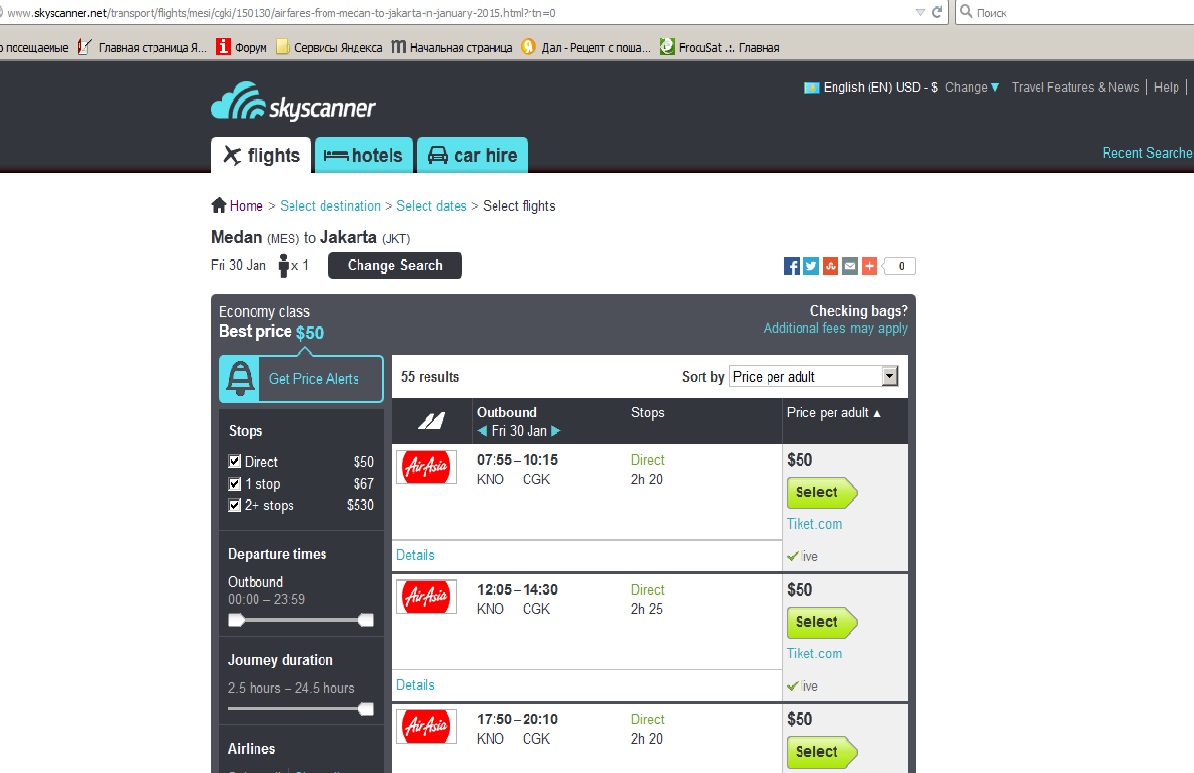Open the Sort by dropdown
Screen dimensions: 1194x773
pyautogui.click(x=814, y=377)
